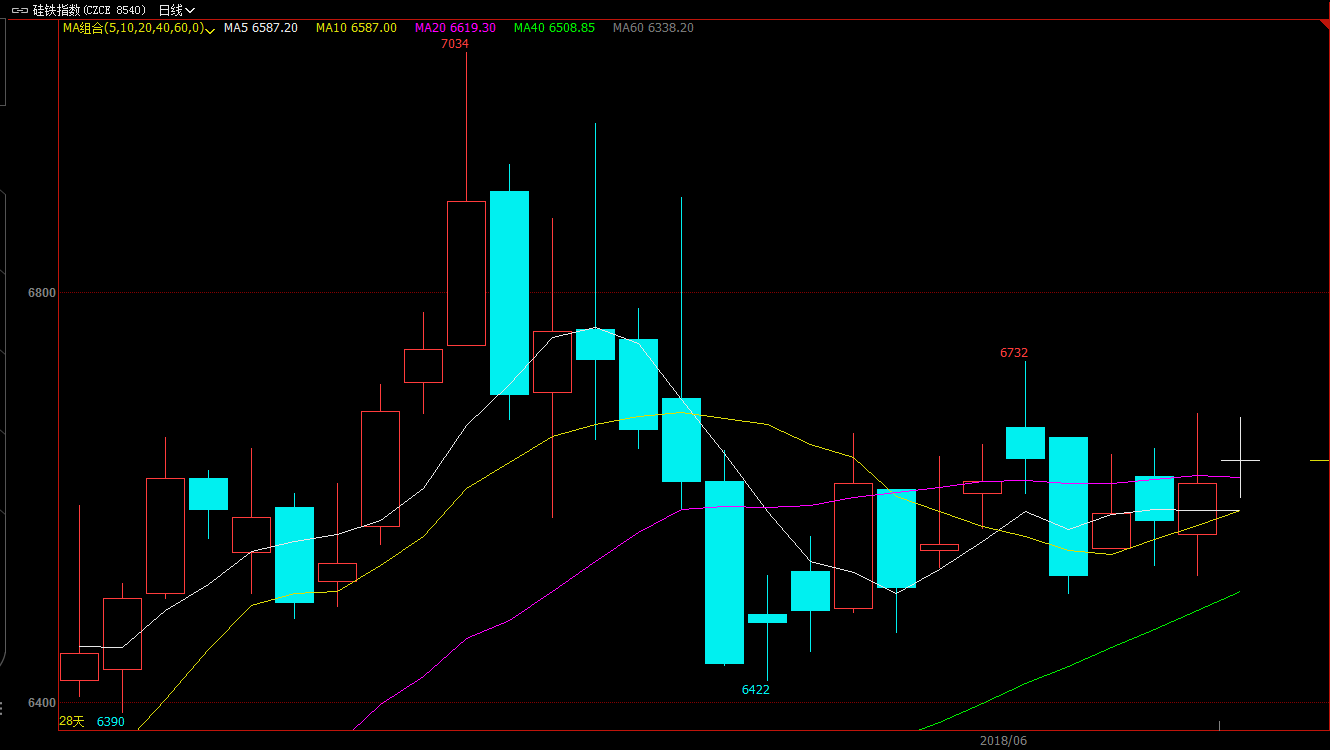Click the candlestick with the 7034 high
This screenshot has height=750, width=1330.
click(466, 273)
